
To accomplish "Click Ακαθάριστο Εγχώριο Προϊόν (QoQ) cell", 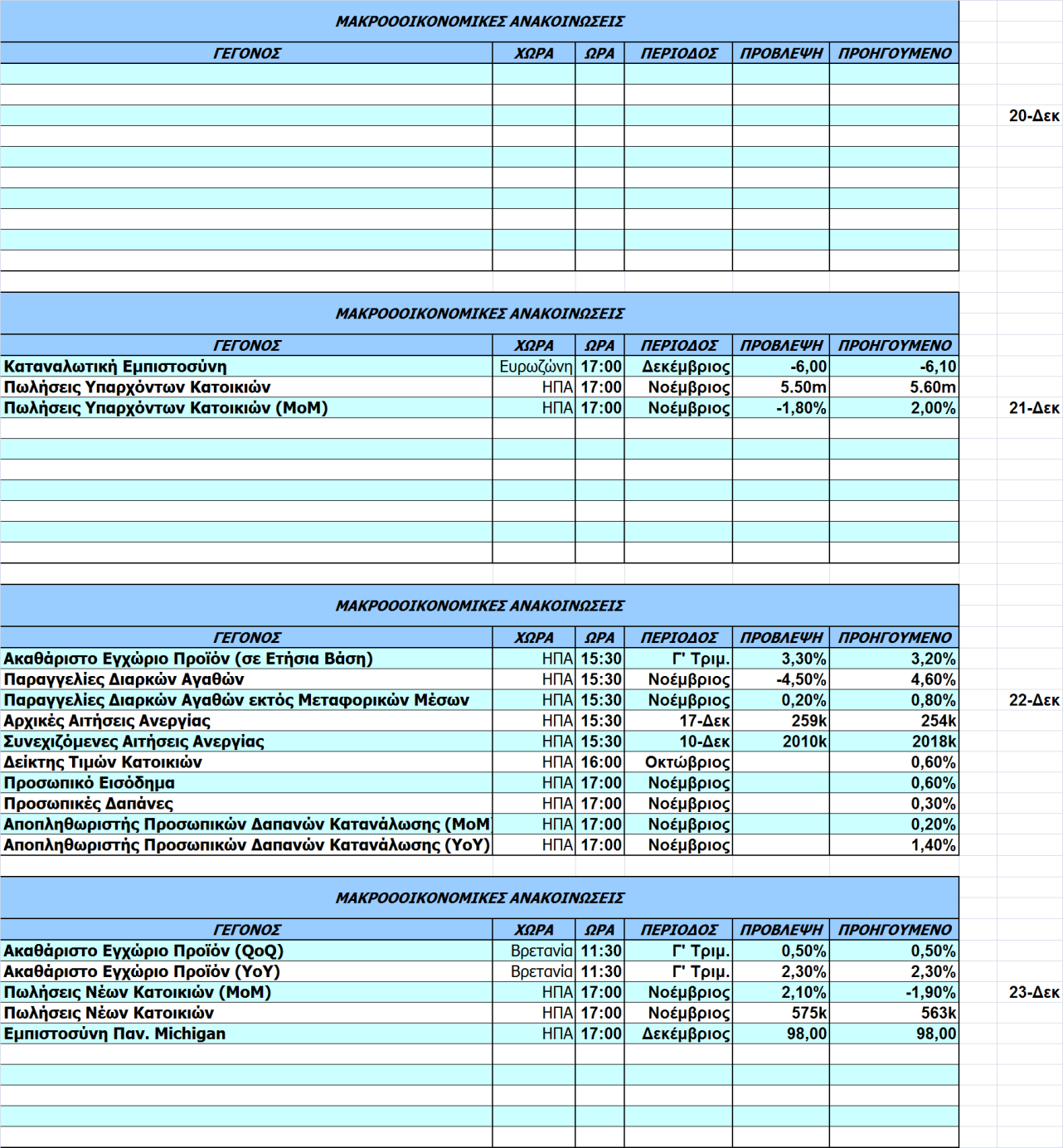I will click(246, 951).
